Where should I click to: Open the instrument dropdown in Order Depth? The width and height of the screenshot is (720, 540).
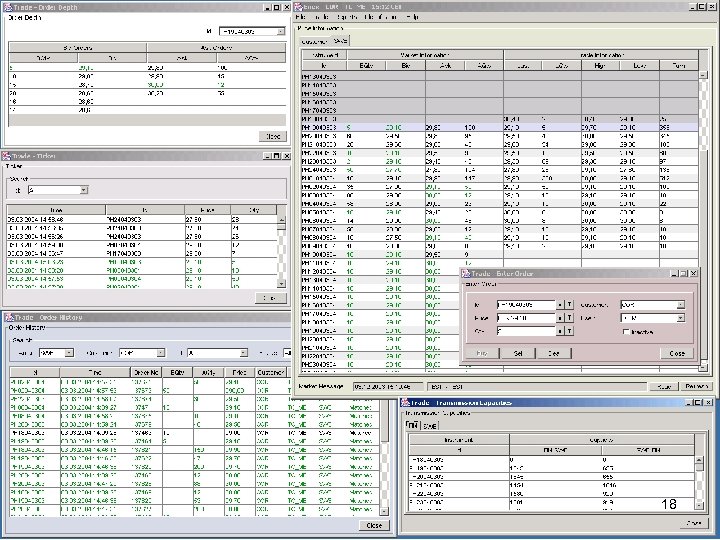tap(280, 31)
